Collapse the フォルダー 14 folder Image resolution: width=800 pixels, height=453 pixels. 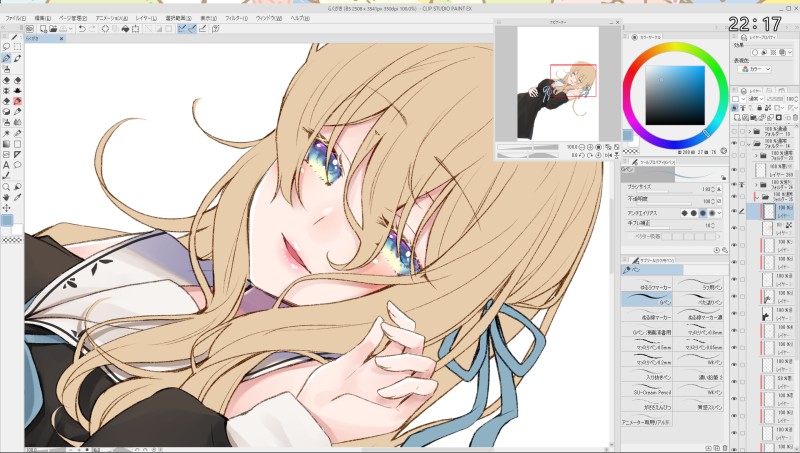(x=750, y=144)
